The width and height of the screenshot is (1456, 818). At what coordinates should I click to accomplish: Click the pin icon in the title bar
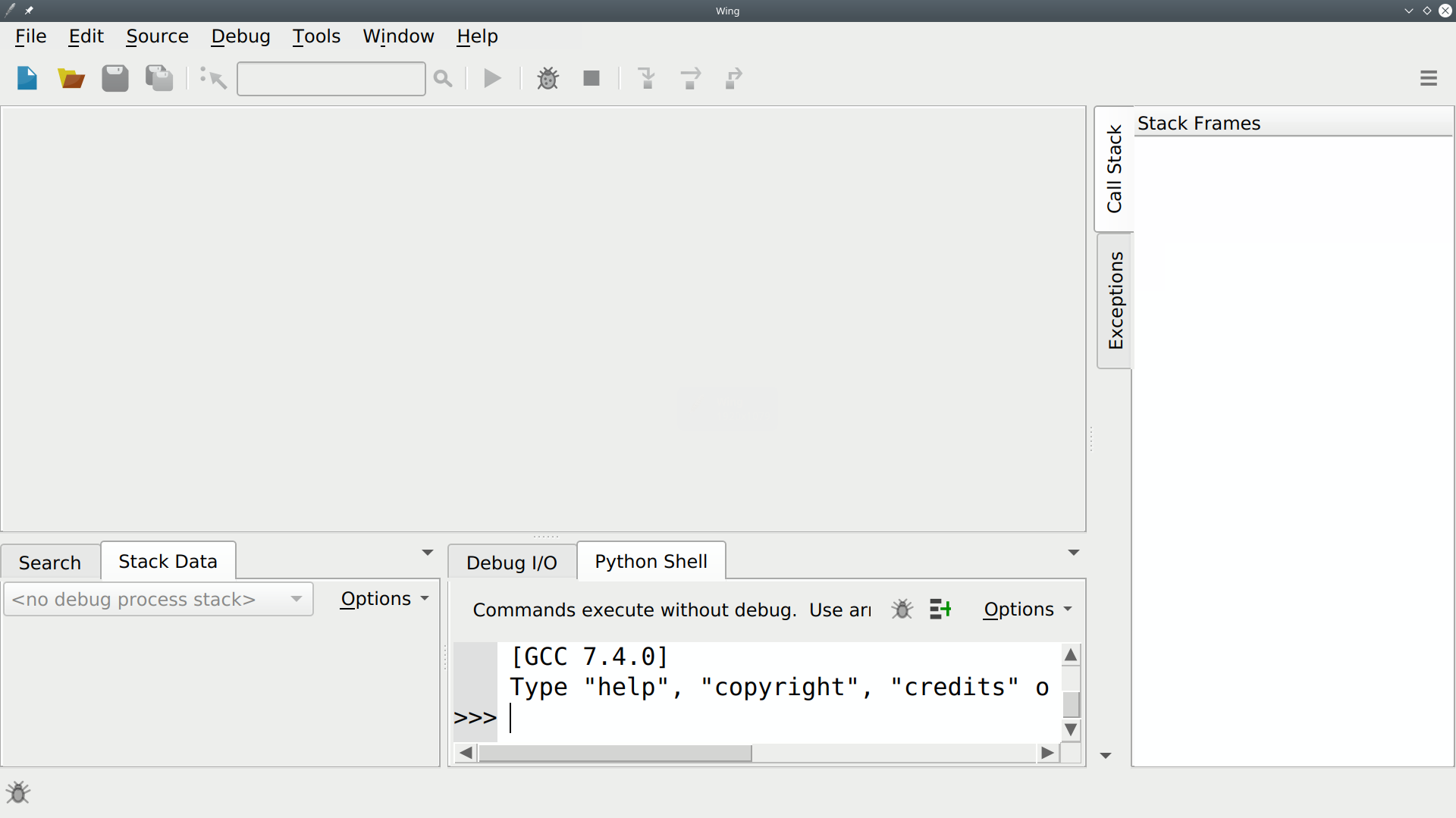pos(28,11)
